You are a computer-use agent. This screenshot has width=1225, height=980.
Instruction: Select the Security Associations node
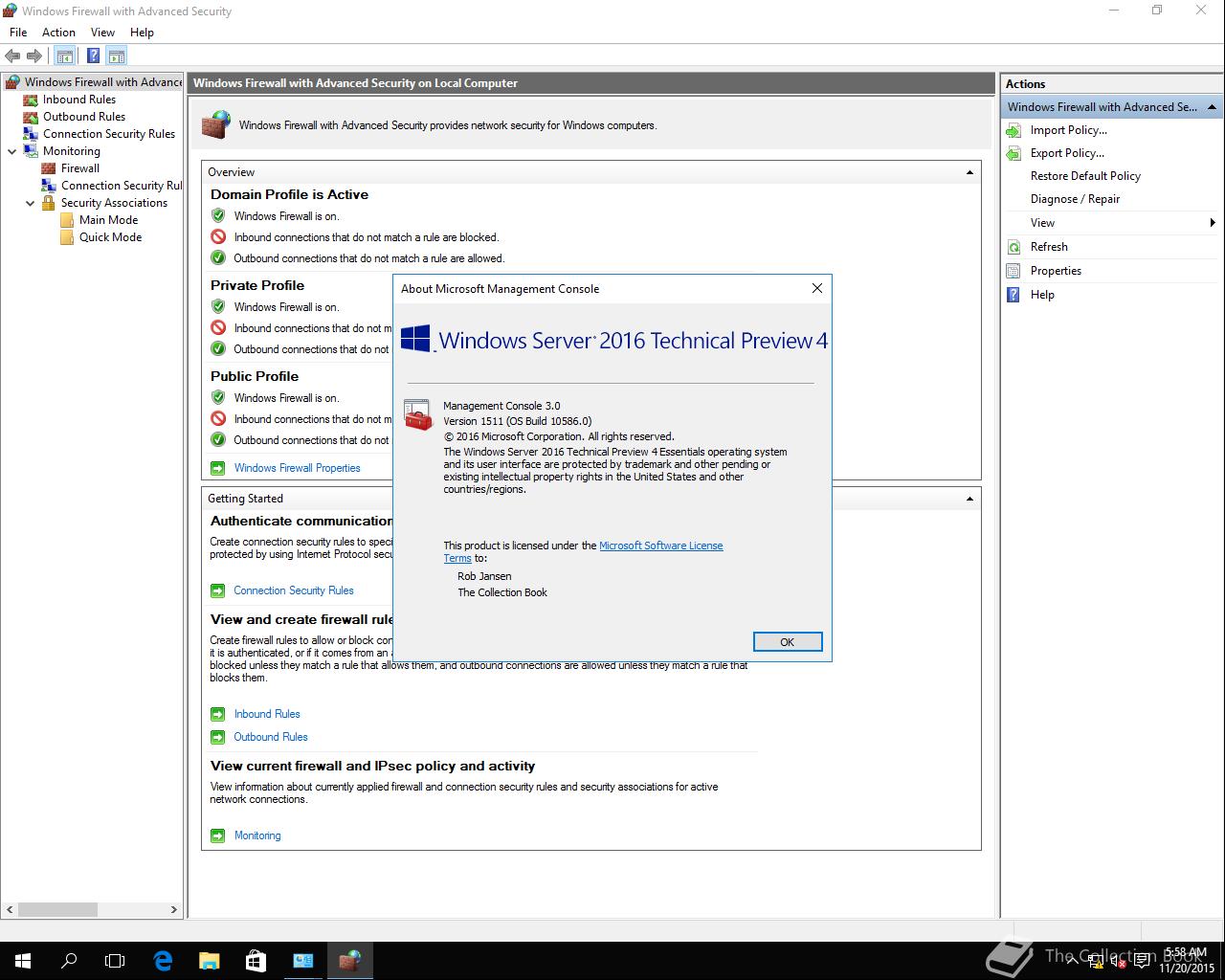[x=114, y=203]
